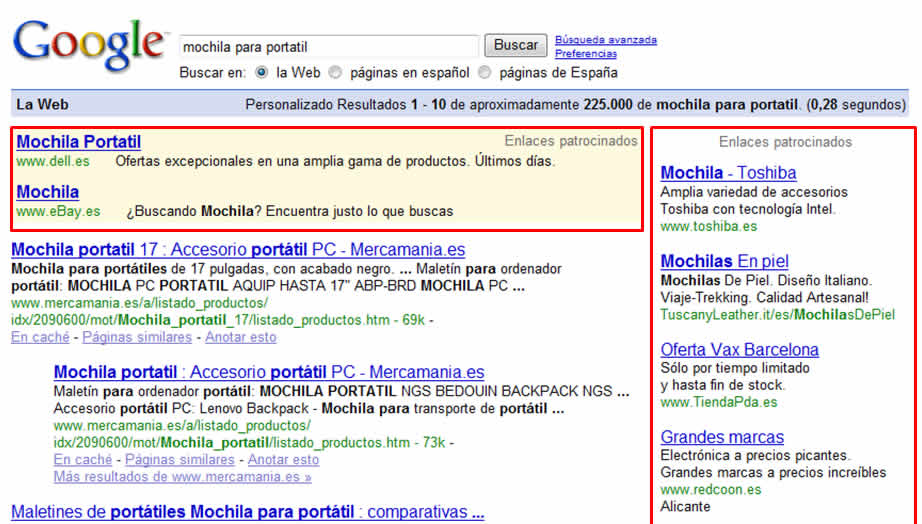Open the Mochila eBay sponsored link
Image resolution: width=922 pixels, height=524 pixels.
[x=48, y=192]
